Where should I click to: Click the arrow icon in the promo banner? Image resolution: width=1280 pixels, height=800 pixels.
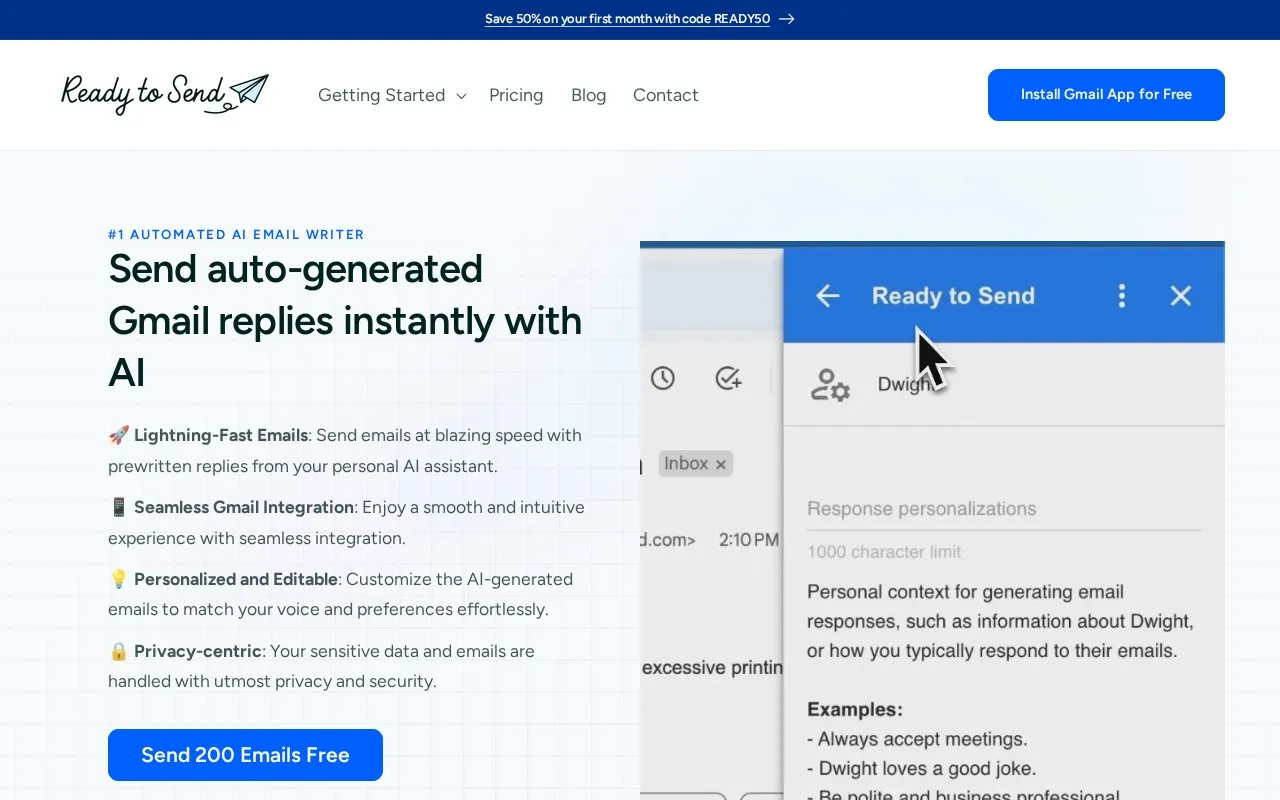coord(787,19)
